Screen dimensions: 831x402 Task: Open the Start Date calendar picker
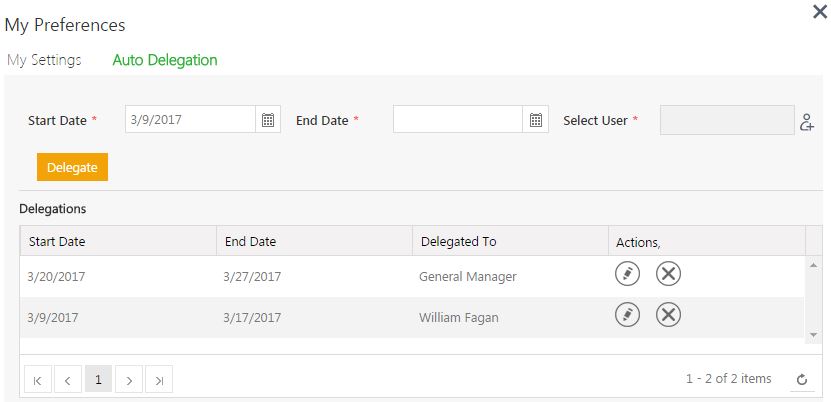pos(268,120)
